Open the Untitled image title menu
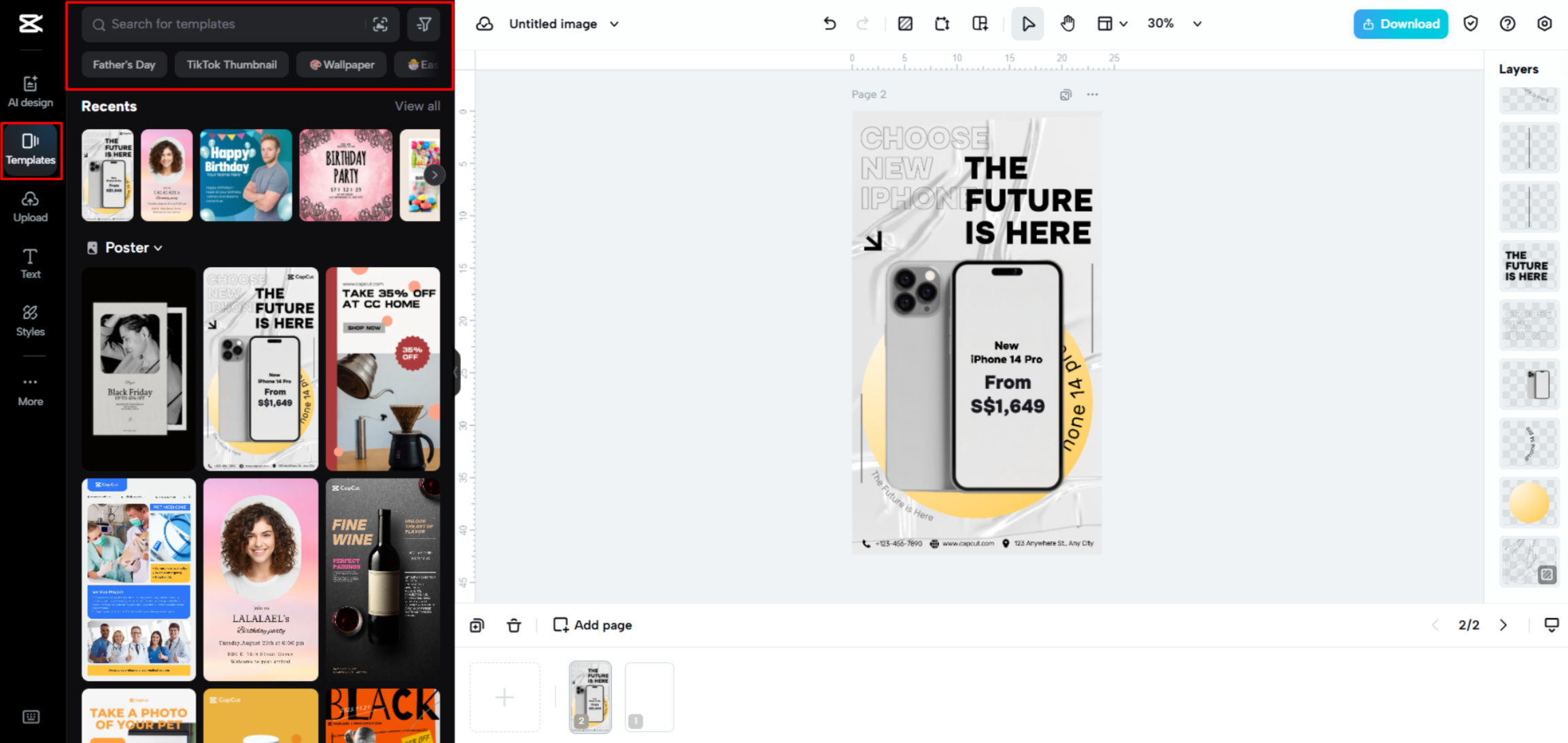 pyautogui.click(x=613, y=24)
